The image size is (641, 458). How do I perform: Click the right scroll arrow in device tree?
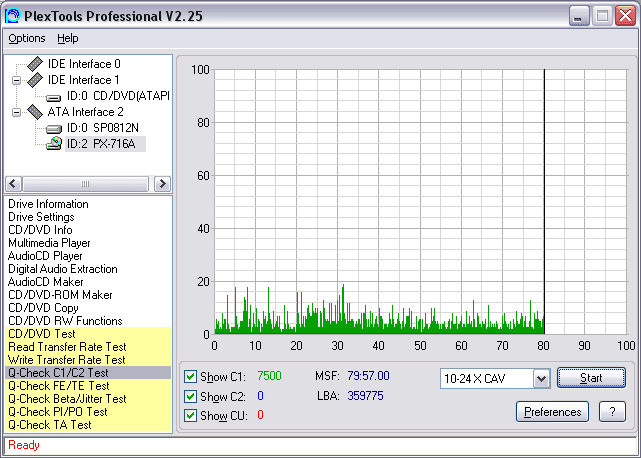(x=162, y=184)
